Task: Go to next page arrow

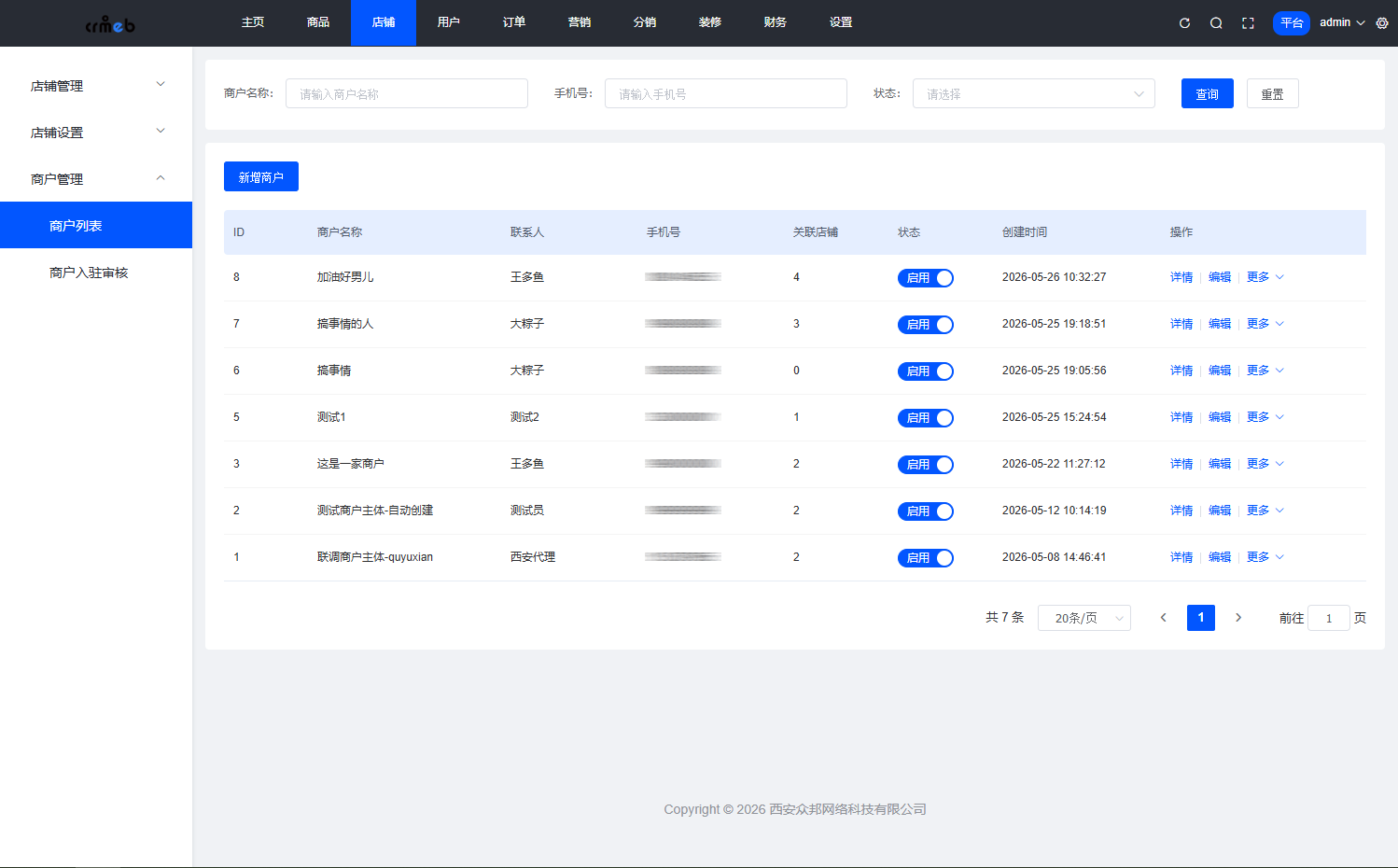Action: 1238,618
